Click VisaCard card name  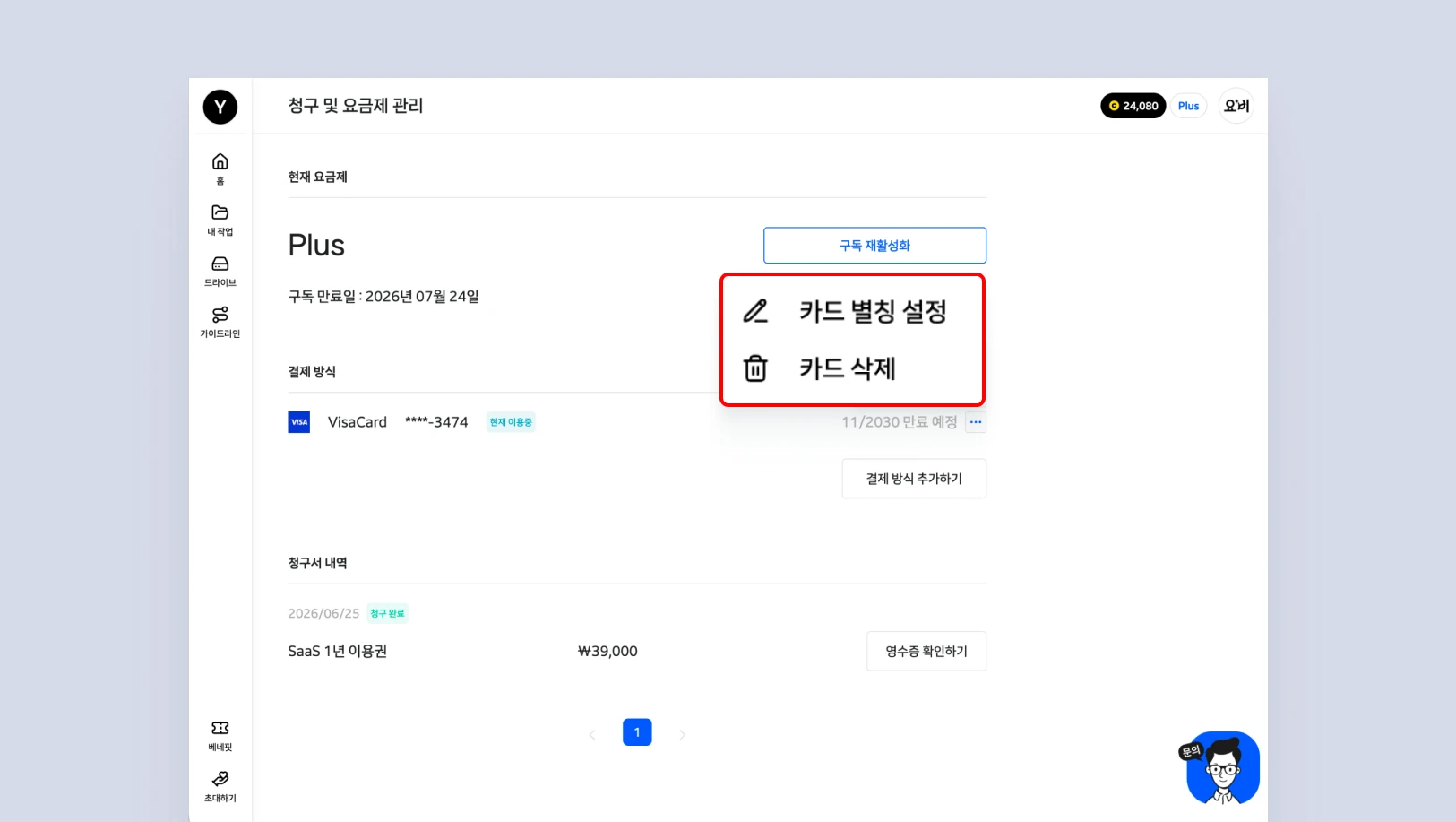[358, 422]
